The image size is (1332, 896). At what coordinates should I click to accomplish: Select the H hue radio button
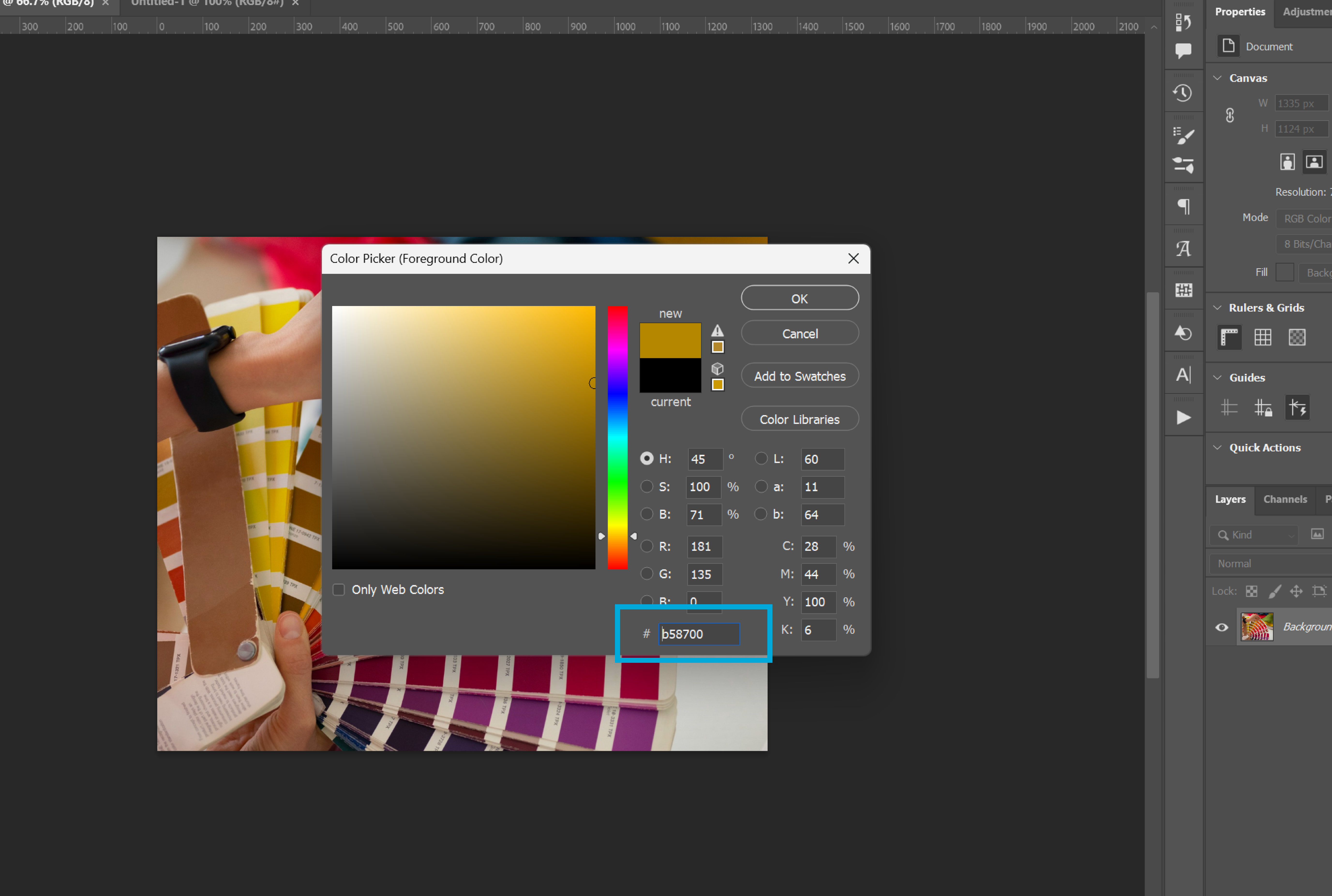point(646,458)
